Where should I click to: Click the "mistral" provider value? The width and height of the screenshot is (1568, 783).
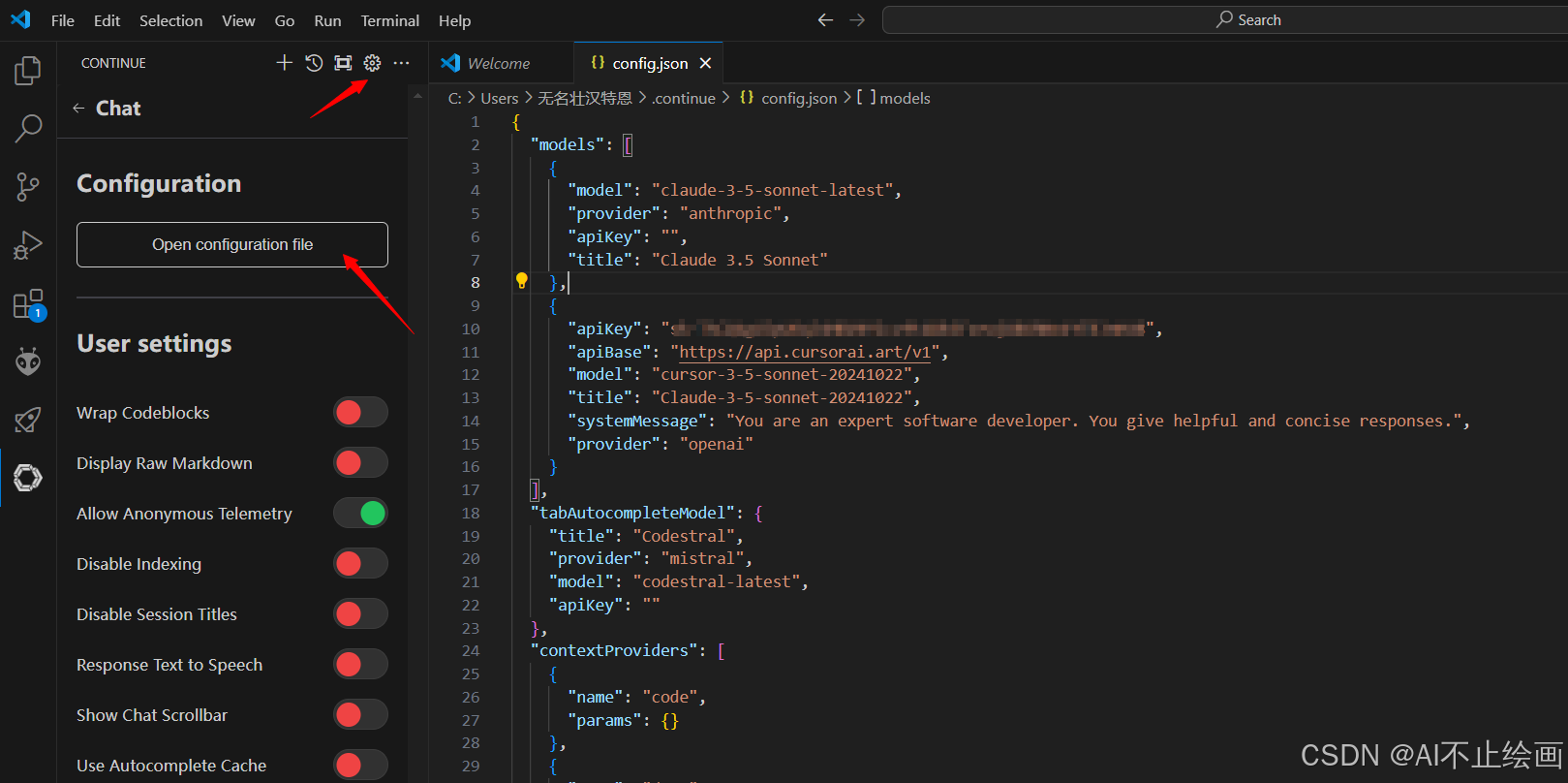click(x=703, y=558)
